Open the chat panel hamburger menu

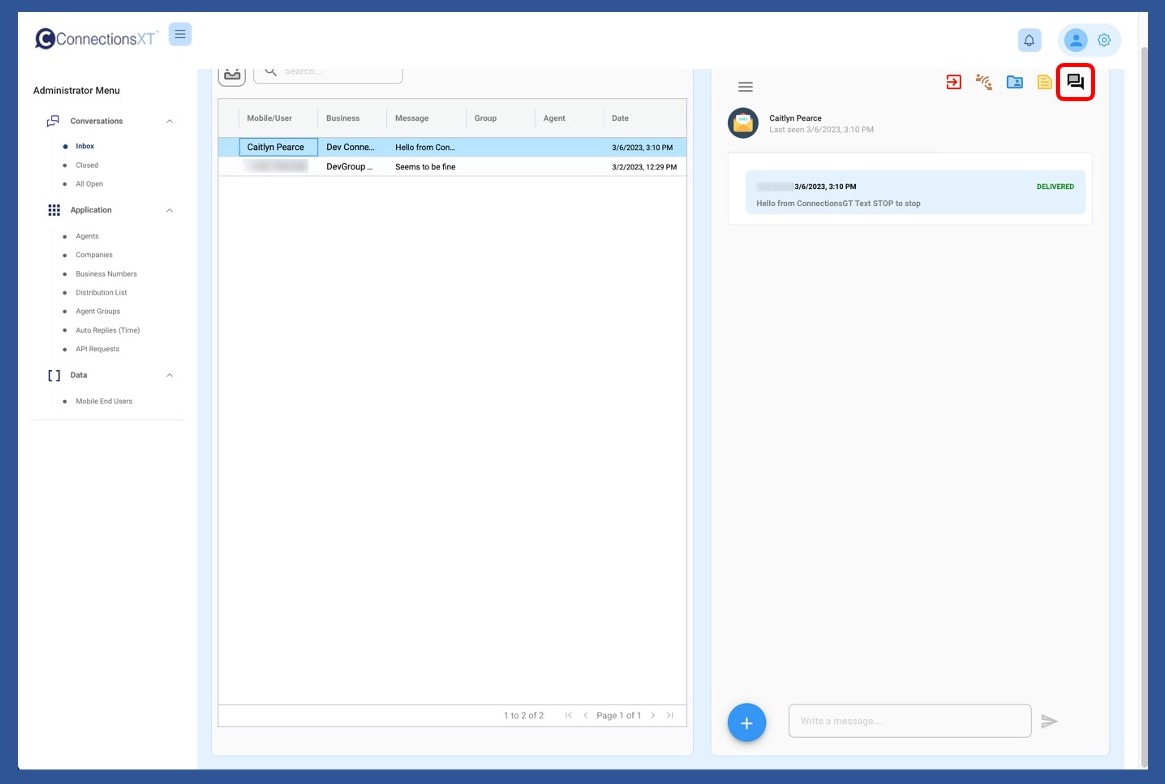745,87
